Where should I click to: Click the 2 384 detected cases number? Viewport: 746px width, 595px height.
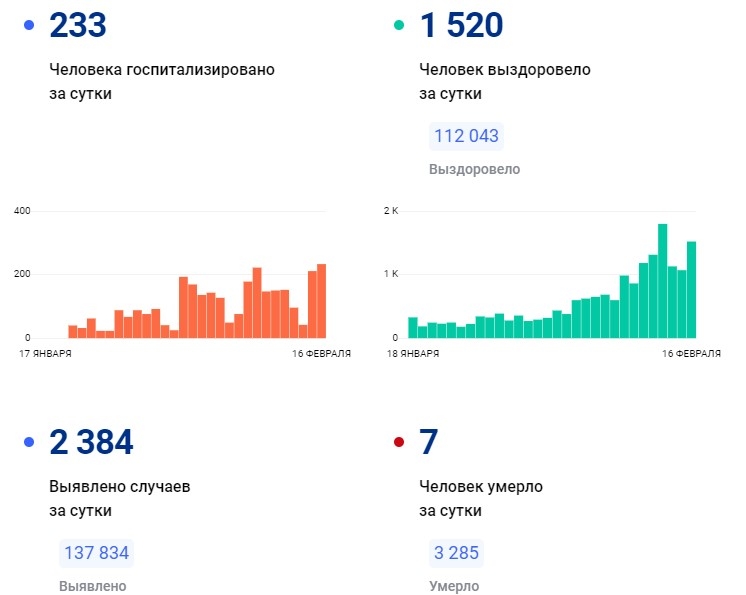tap(90, 442)
